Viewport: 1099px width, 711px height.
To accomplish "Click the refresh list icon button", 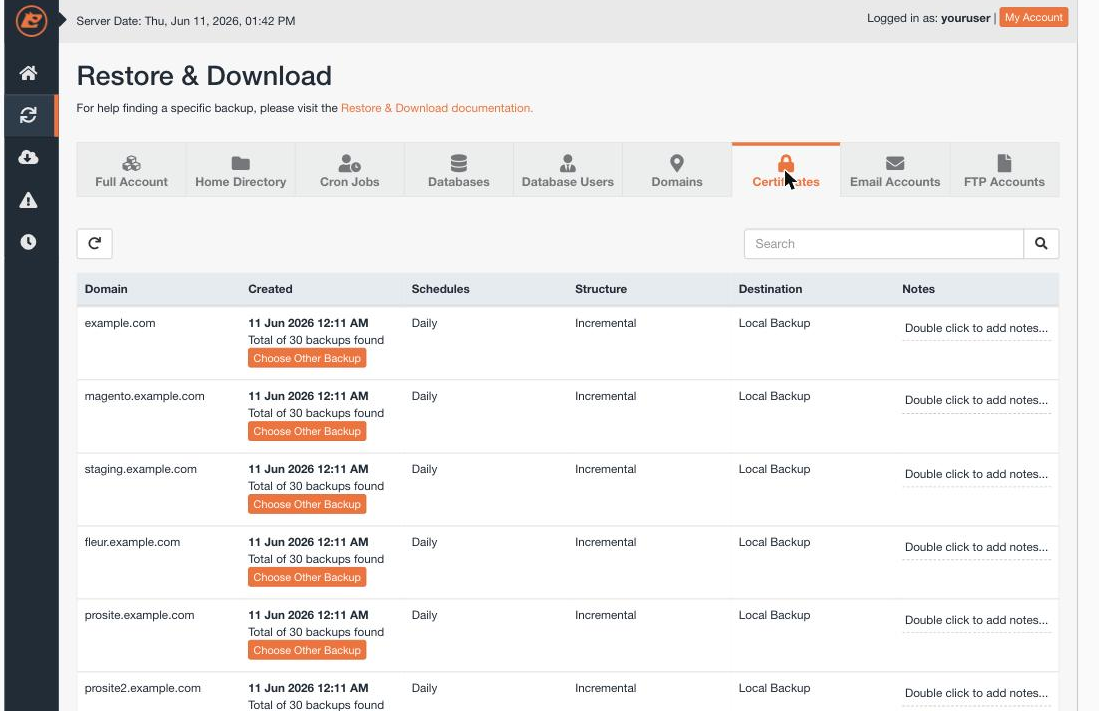I will click(95, 243).
